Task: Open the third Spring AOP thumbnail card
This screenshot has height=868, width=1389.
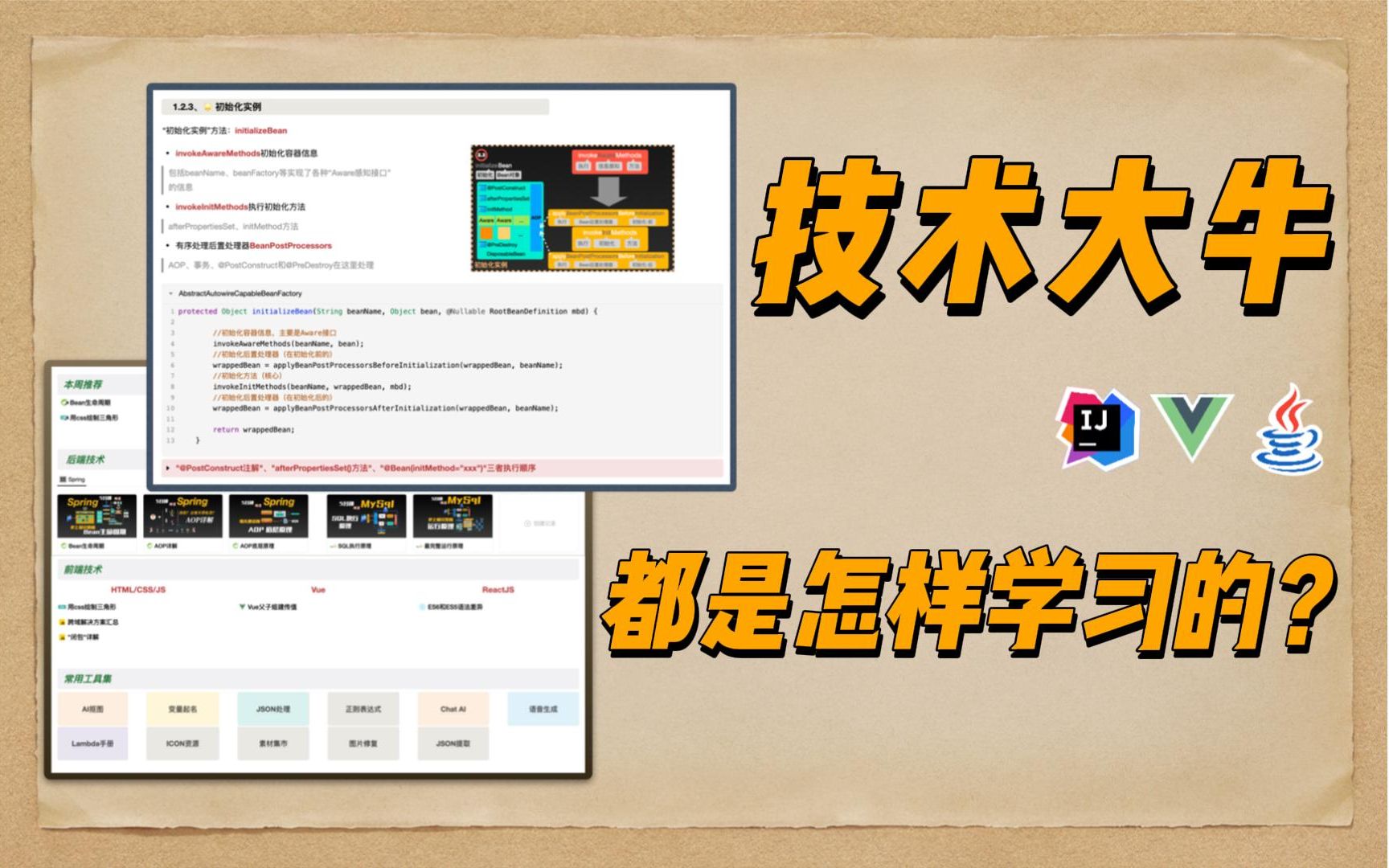Action: tap(268, 516)
